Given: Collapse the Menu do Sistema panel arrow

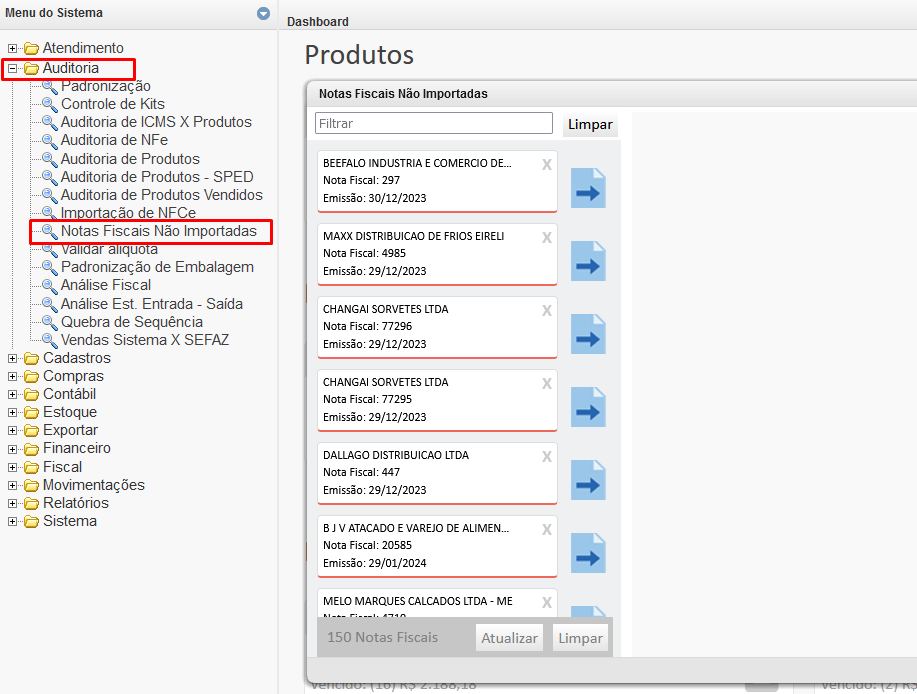Looking at the screenshot, I should click(x=263, y=14).
